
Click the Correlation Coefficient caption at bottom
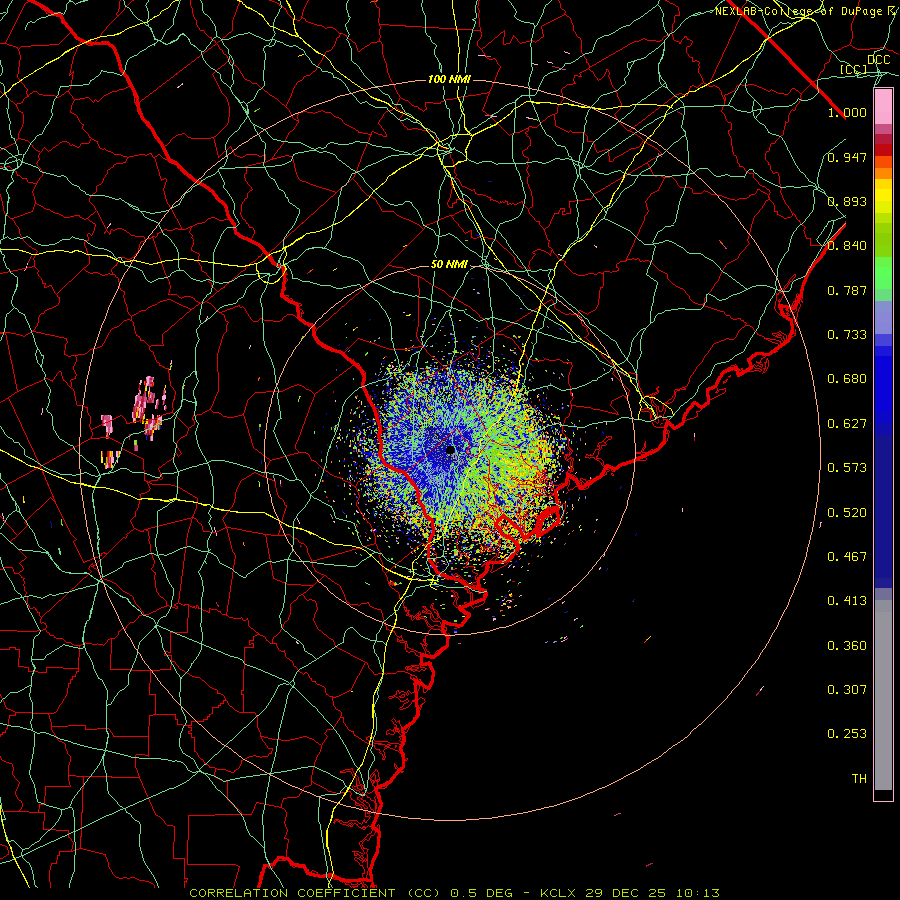(454, 893)
